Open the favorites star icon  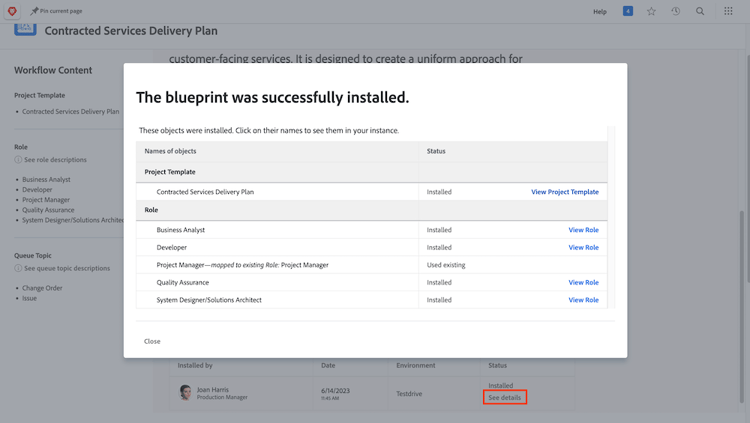pos(651,11)
